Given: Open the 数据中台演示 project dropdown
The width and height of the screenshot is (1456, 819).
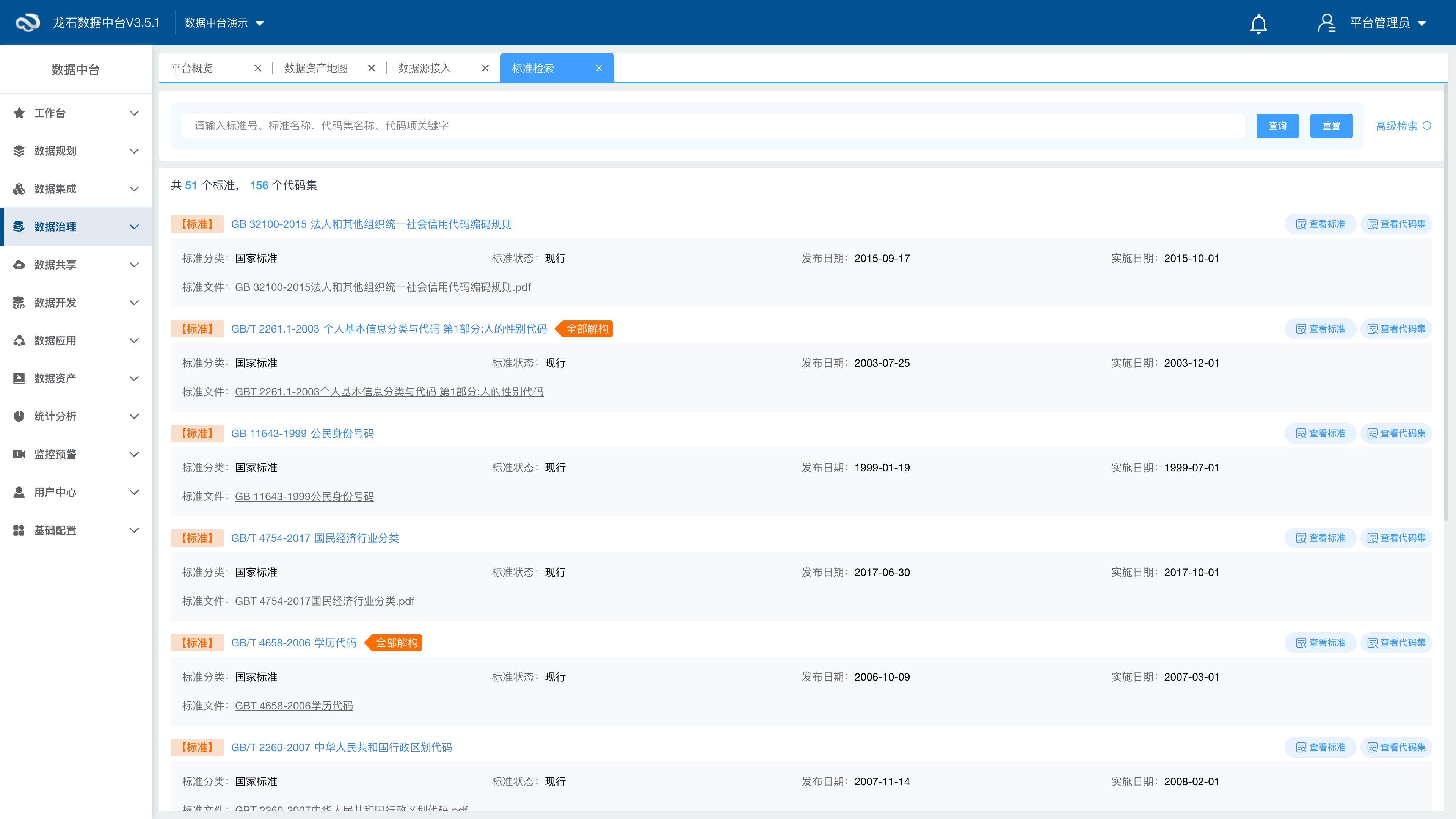Looking at the screenshot, I should coord(224,23).
